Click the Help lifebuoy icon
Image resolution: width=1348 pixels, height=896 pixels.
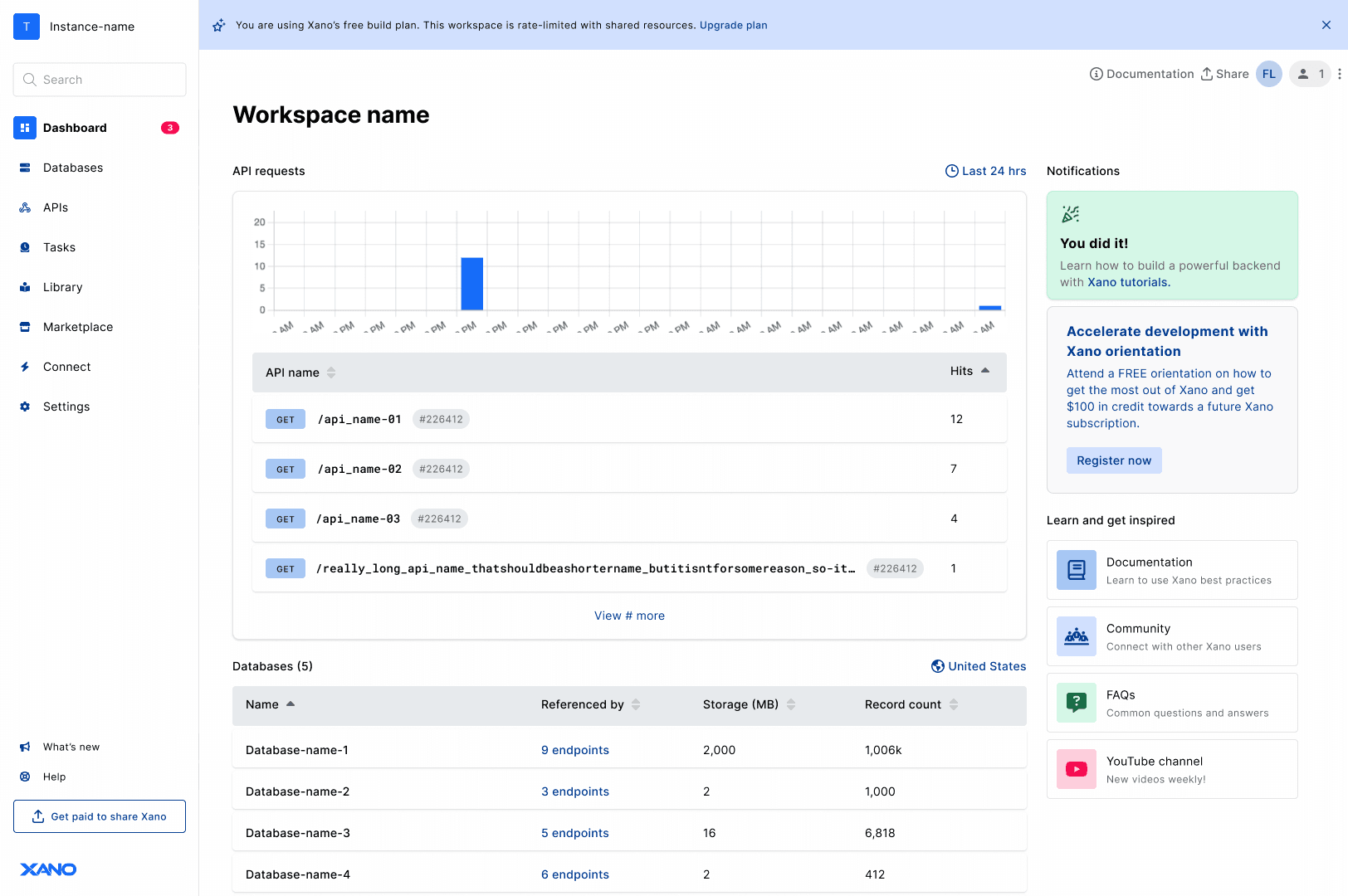coord(25,777)
